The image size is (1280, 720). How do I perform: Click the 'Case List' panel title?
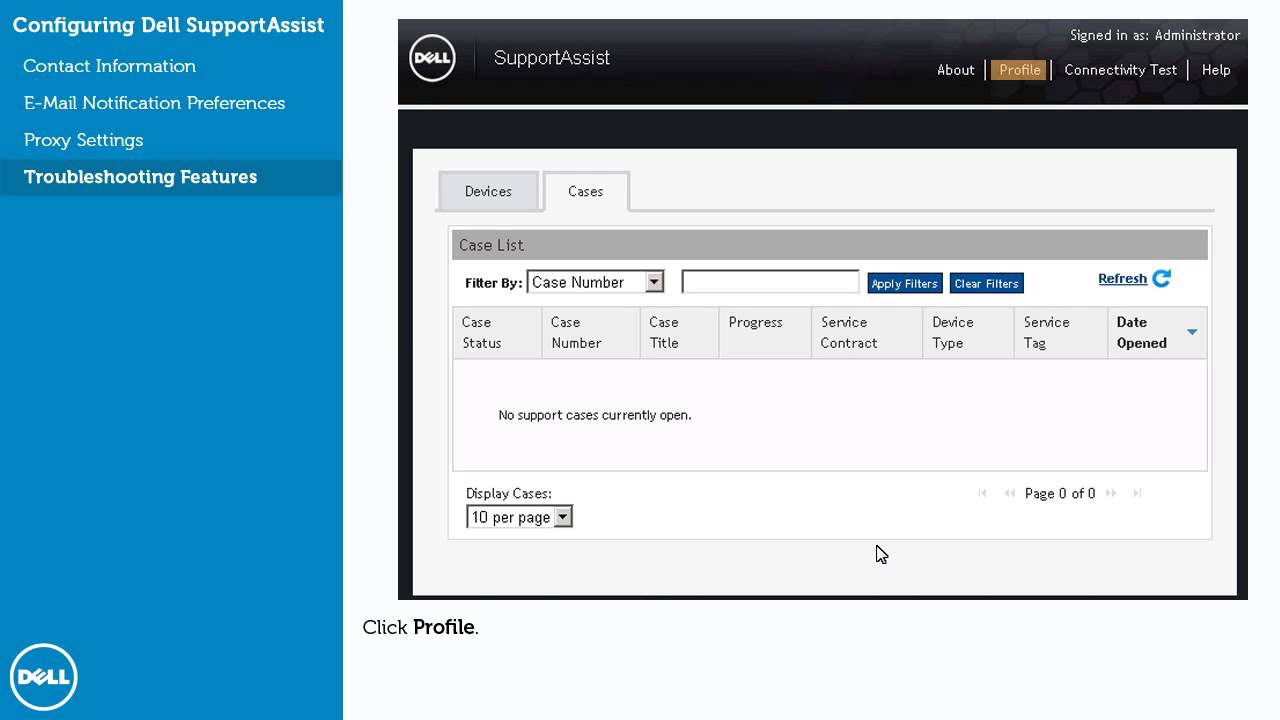tap(491, 245)
